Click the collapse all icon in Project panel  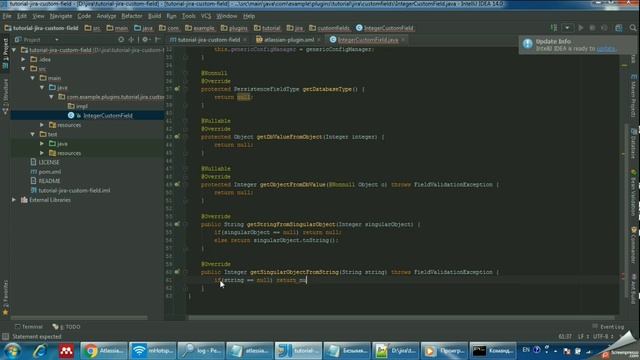click(x=131, y=40)
